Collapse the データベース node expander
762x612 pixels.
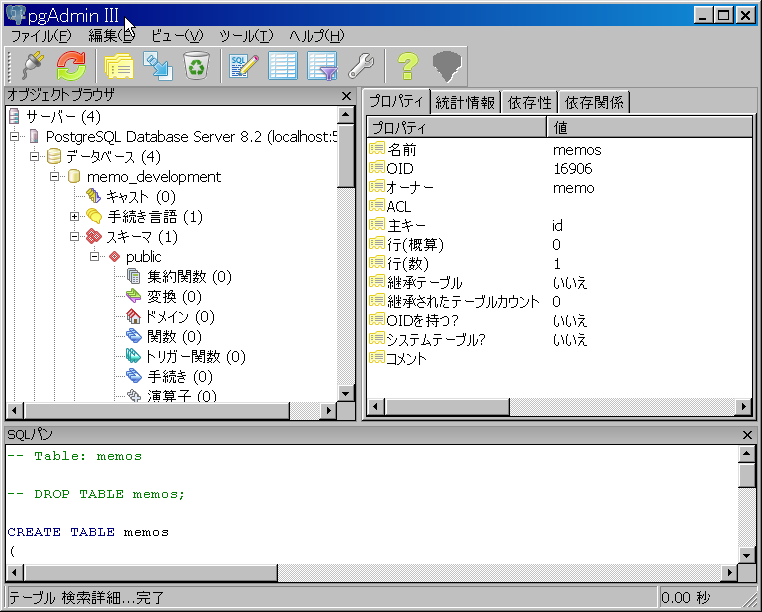[35, 157]
